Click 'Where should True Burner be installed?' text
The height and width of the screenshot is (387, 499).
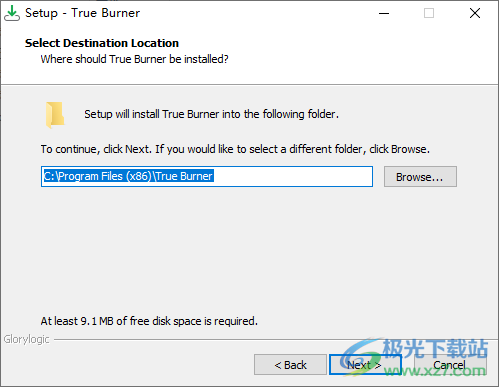coord(134,59)
